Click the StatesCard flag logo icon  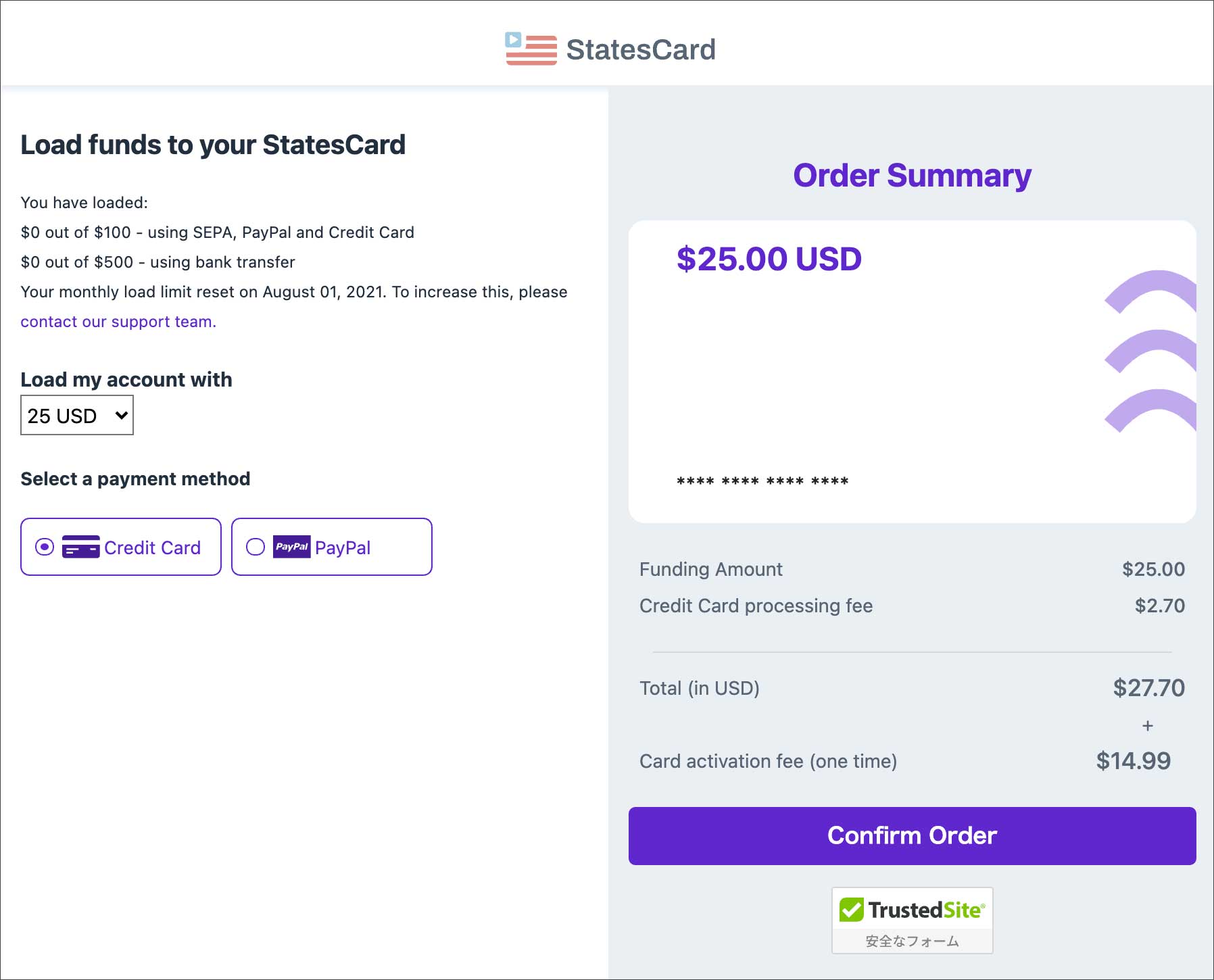pyautogui.click(x=531, y=49)
